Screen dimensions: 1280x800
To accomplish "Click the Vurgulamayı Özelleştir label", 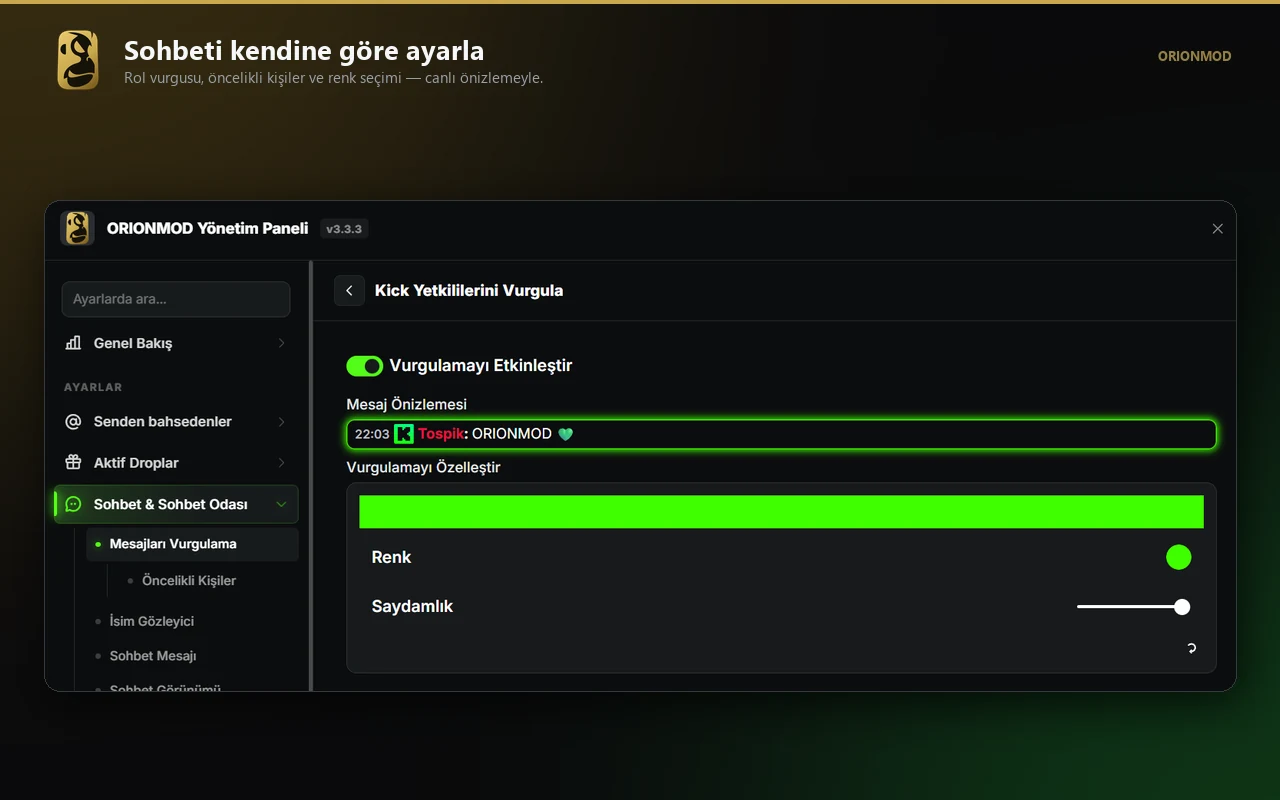I will pos(424,467).
